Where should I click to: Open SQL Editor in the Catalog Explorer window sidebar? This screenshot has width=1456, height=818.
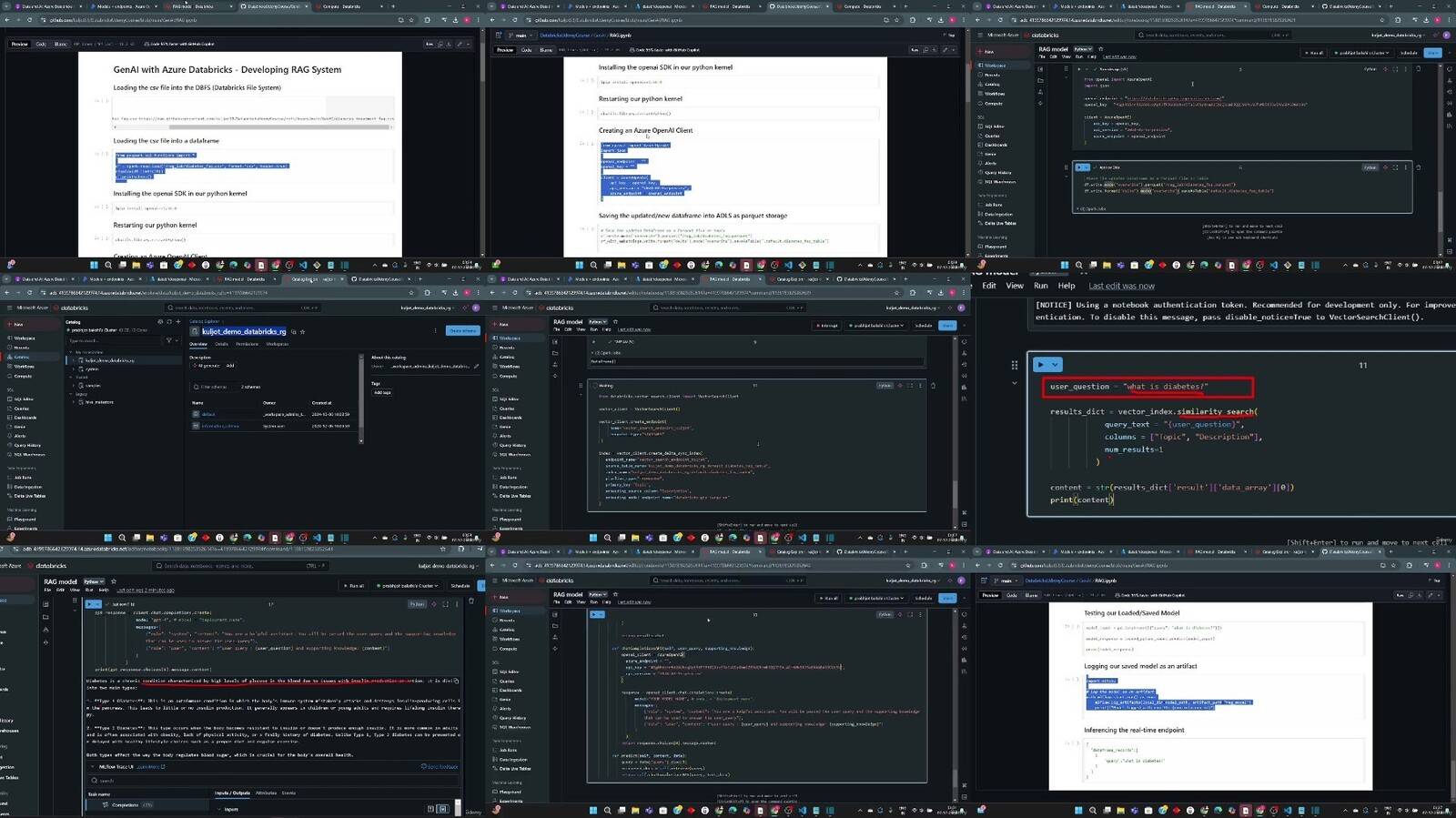tap(23, 399)
